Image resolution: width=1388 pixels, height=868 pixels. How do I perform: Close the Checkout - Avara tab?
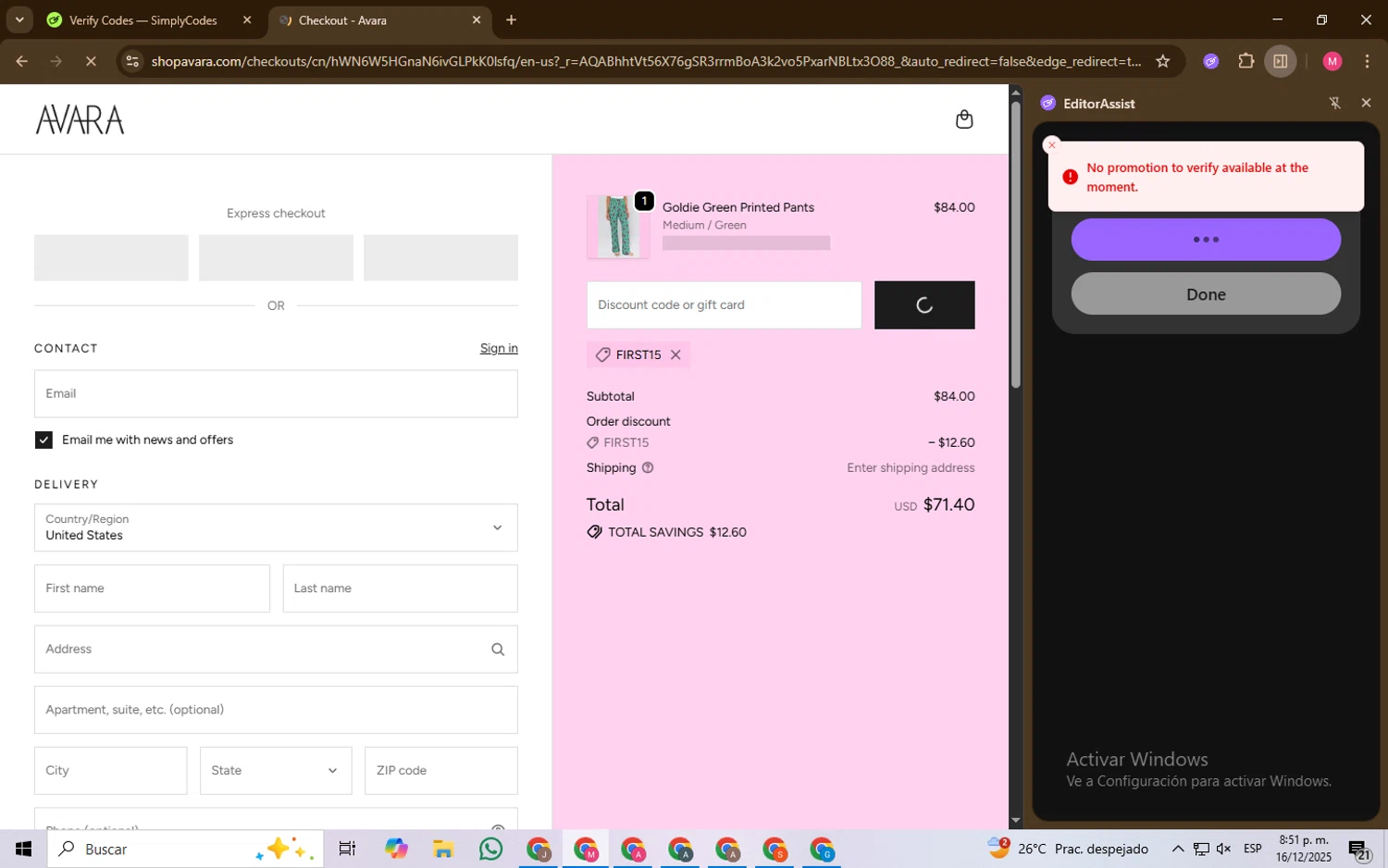tap(477, 19)
